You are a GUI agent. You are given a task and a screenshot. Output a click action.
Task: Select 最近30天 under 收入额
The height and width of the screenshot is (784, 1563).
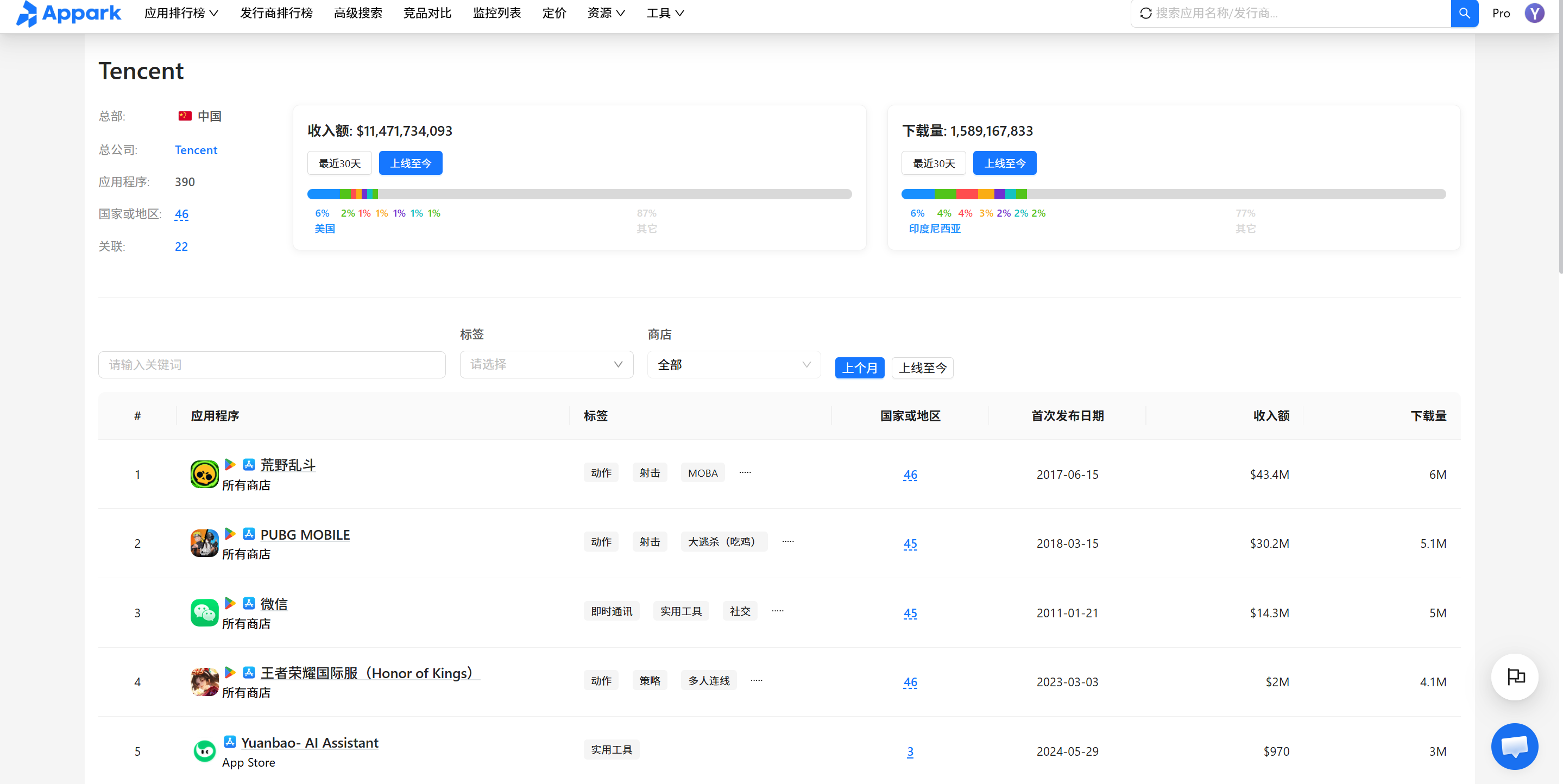click(339, 163)
